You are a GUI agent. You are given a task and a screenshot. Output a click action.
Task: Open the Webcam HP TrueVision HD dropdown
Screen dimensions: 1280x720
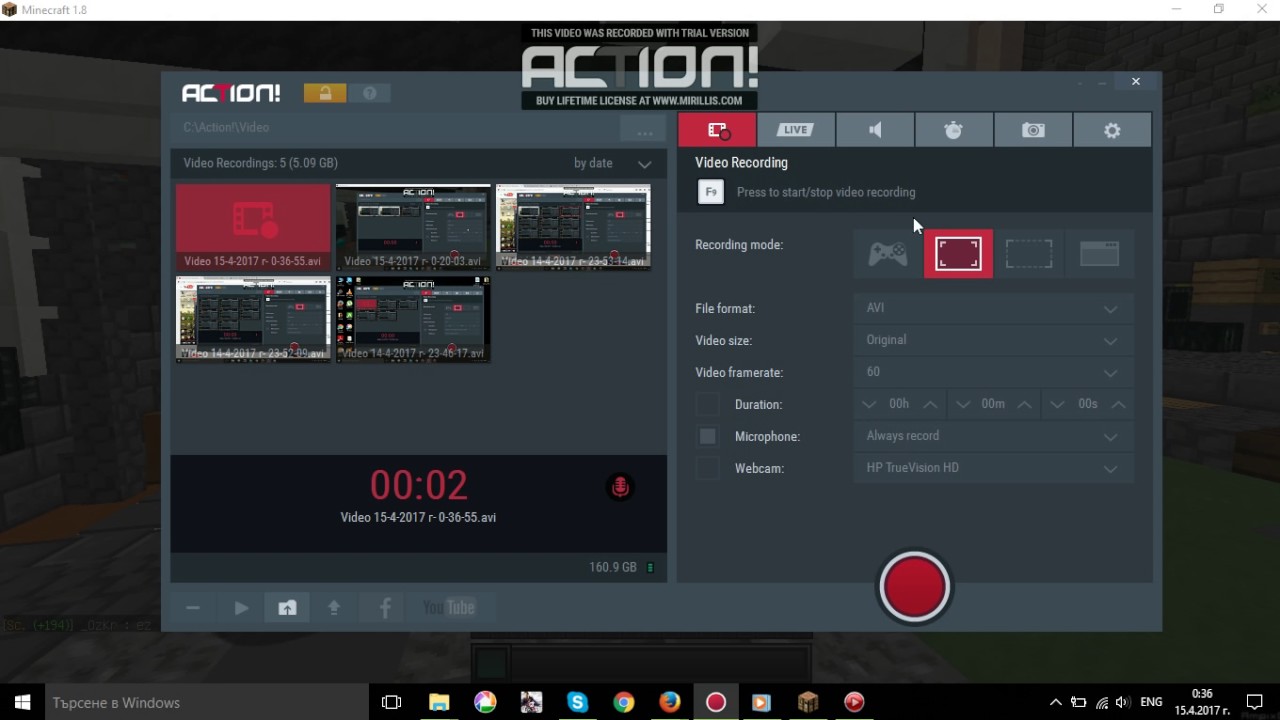[993, 468]
